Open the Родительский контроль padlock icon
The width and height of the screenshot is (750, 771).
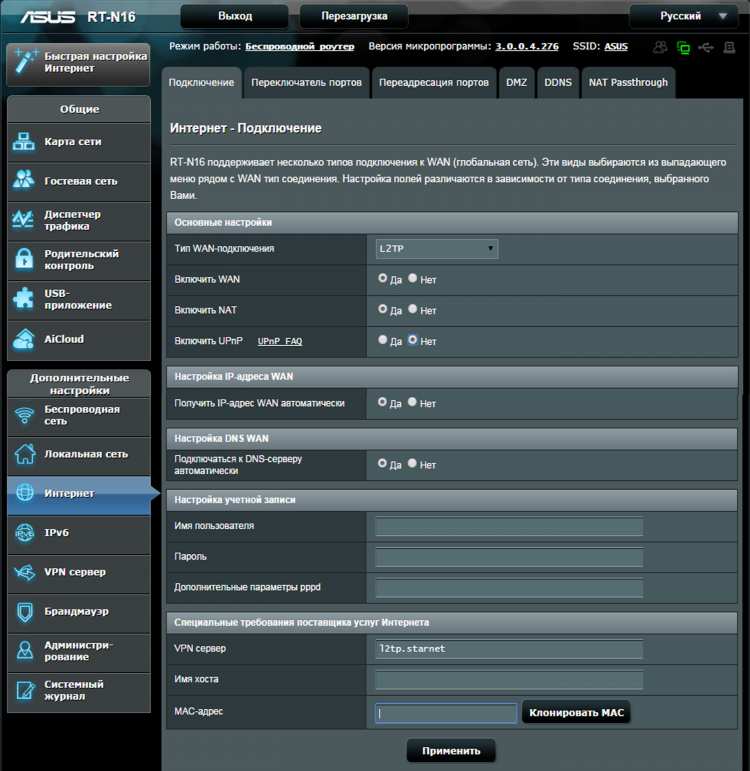[x=24, y=259]
